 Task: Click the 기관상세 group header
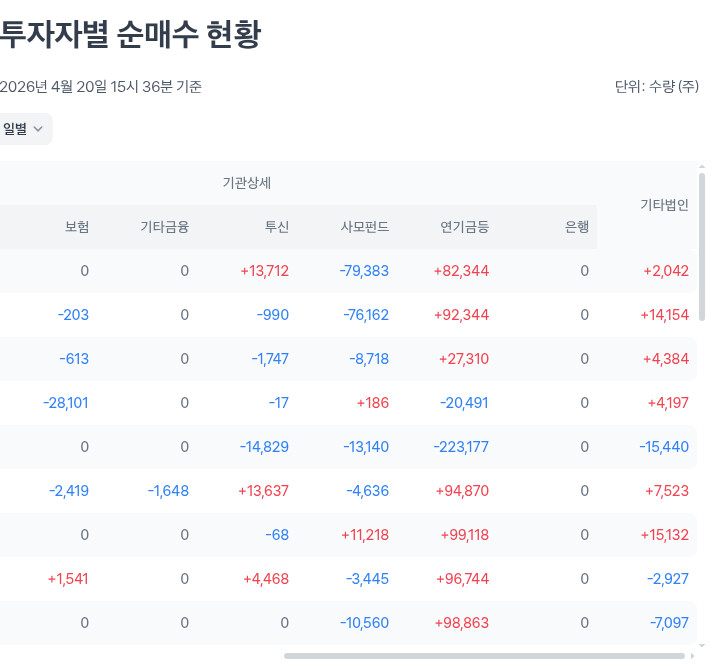[247, 183]
